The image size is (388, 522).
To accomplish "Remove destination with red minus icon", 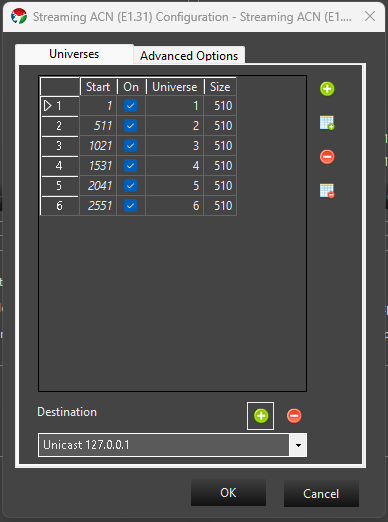I will (x=294, y=416).
